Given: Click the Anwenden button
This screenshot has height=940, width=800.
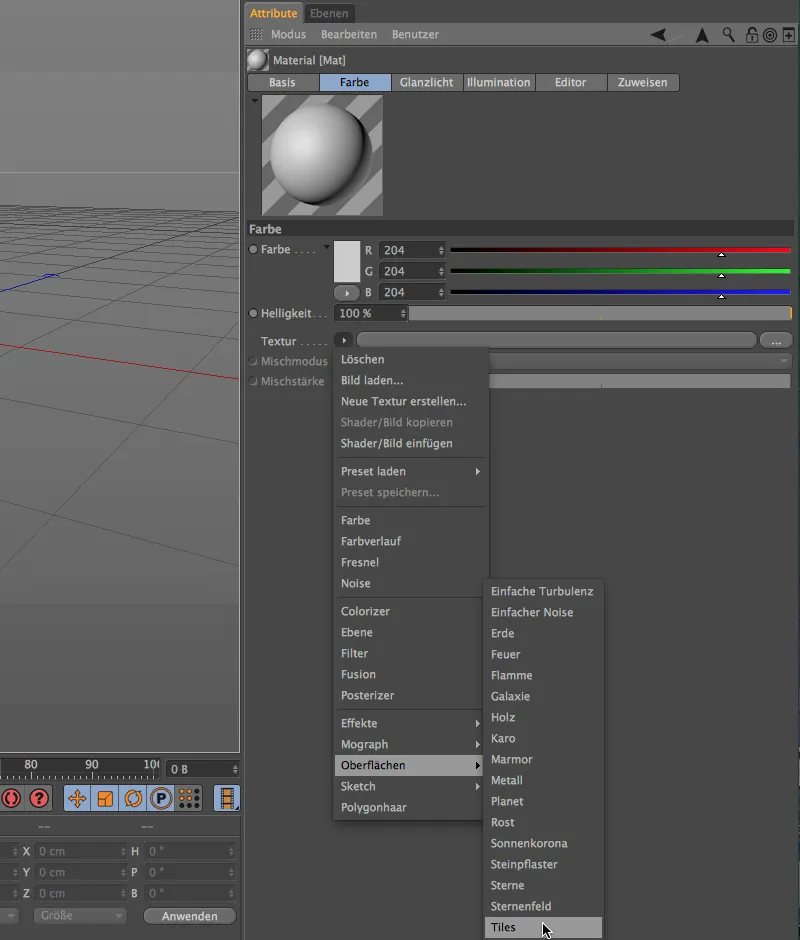Looking at the screenshot, I should click(x=190, y=916).
